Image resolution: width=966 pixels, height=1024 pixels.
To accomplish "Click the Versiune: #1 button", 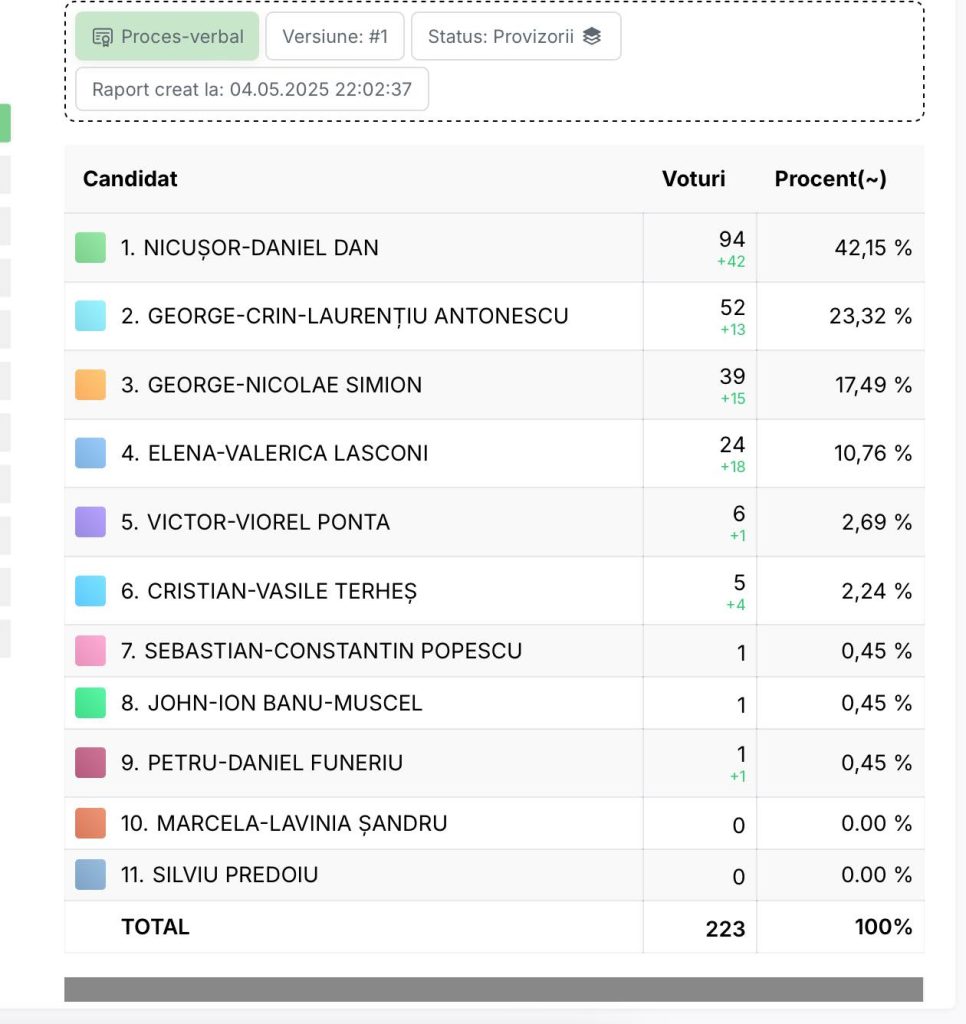I will click(x=335, y=36).
